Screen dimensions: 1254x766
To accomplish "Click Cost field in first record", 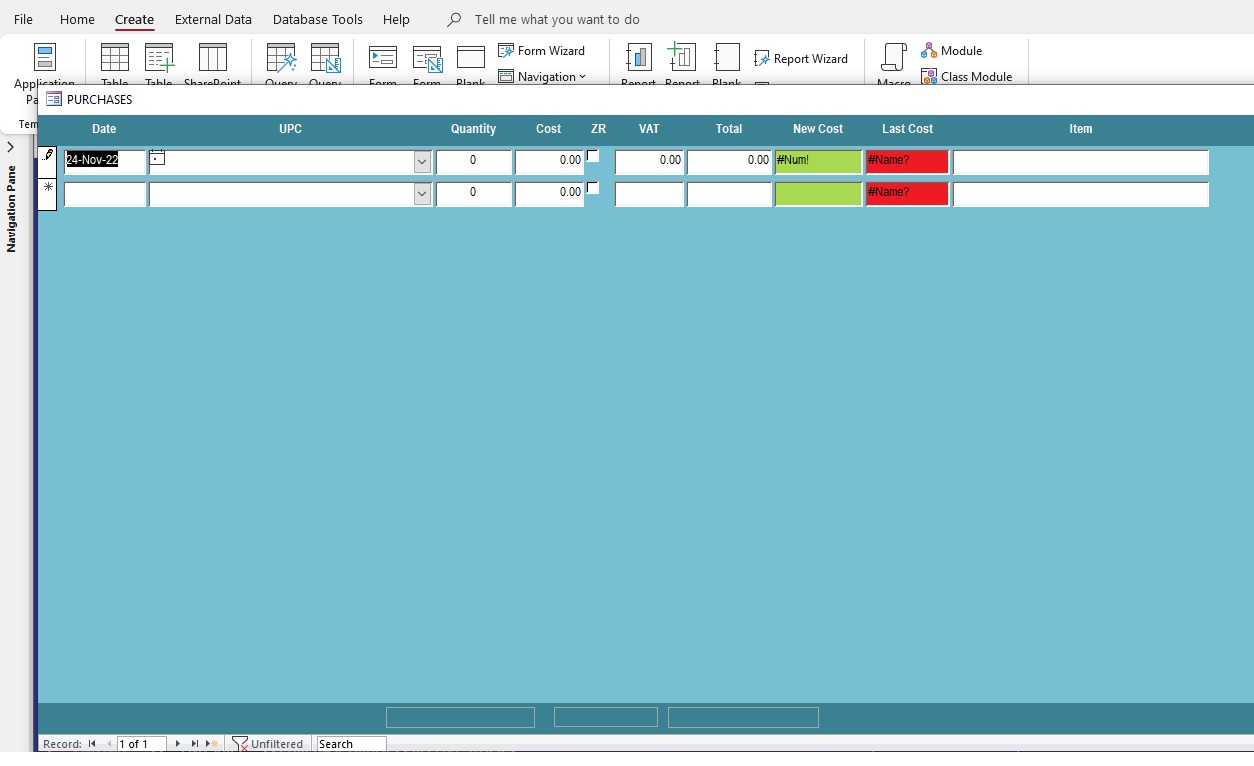I will pyautogui.click(x=549, y=162).
